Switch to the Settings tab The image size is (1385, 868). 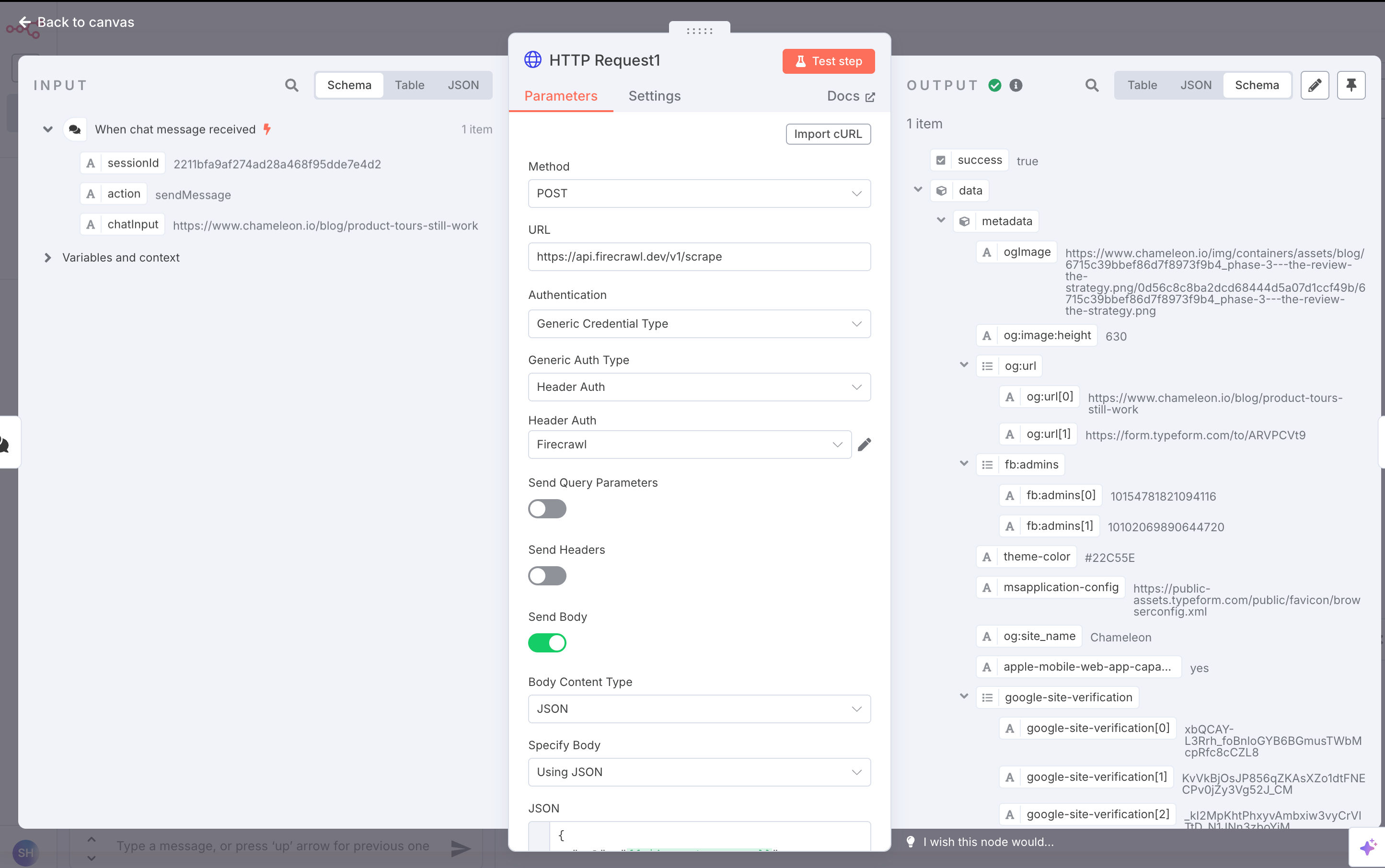654,96
